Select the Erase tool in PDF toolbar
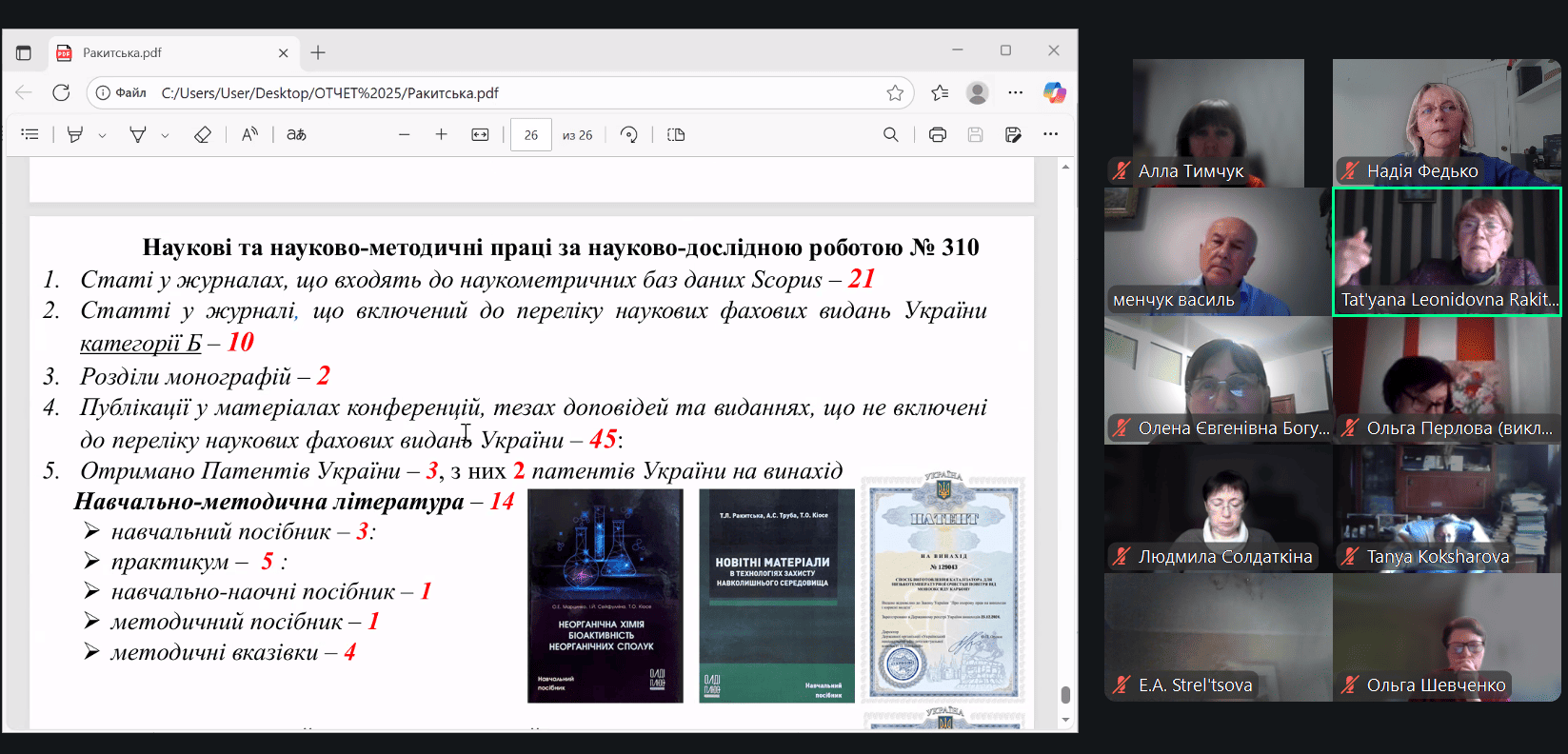This screenshot has height=754, width=1568. 202,134
